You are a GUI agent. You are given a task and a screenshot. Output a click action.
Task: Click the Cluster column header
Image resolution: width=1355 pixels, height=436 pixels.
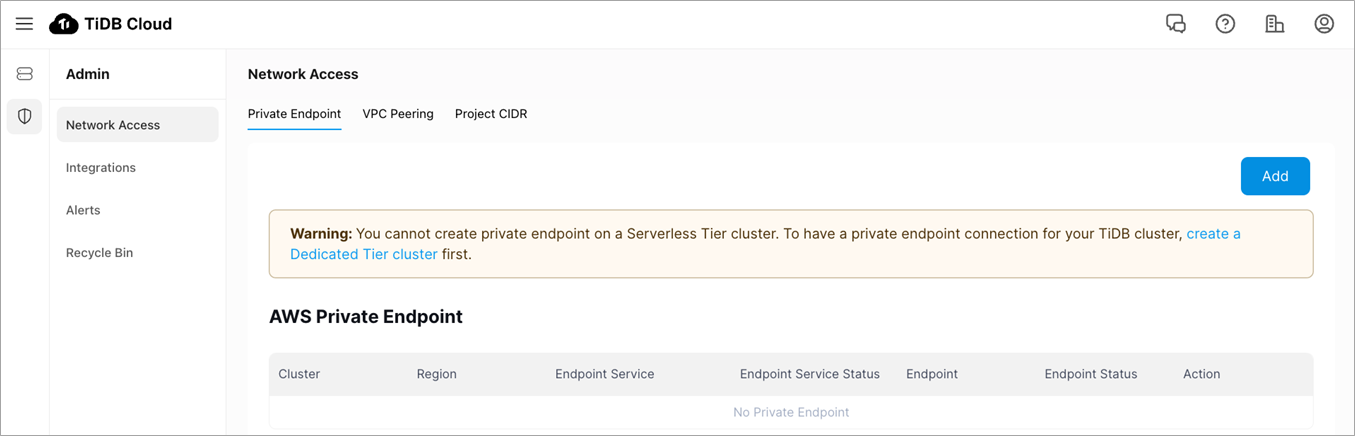pyautogui.click(x=299, y=374)
